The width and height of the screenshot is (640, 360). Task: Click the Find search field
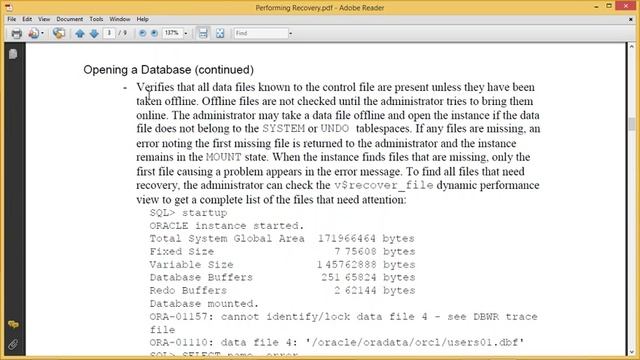pyautogui.click(x=261, y=33)
